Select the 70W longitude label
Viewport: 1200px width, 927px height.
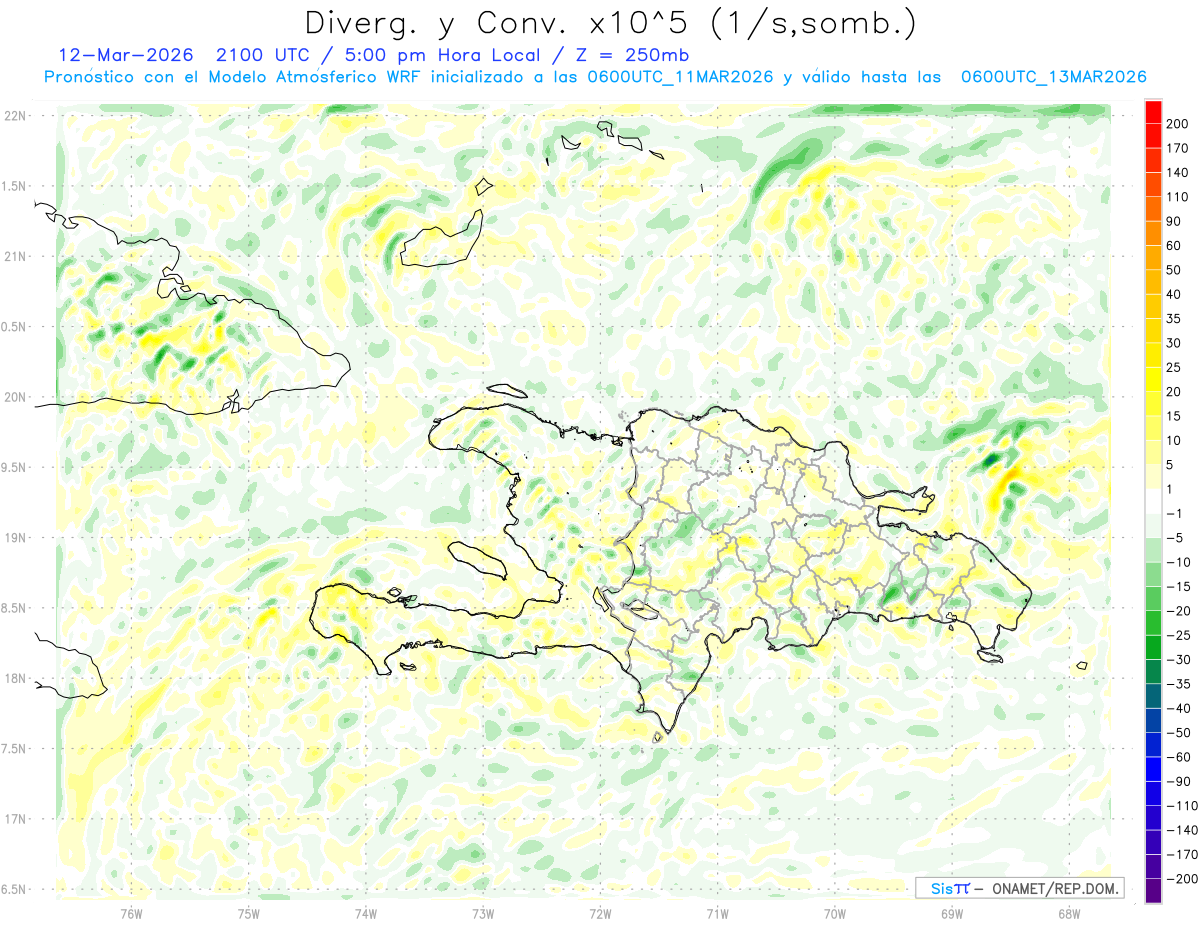point(834,912)
